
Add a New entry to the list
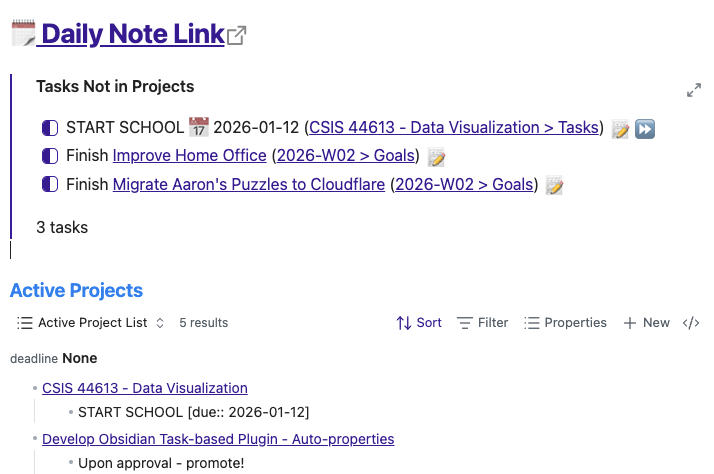pos(646,323)
